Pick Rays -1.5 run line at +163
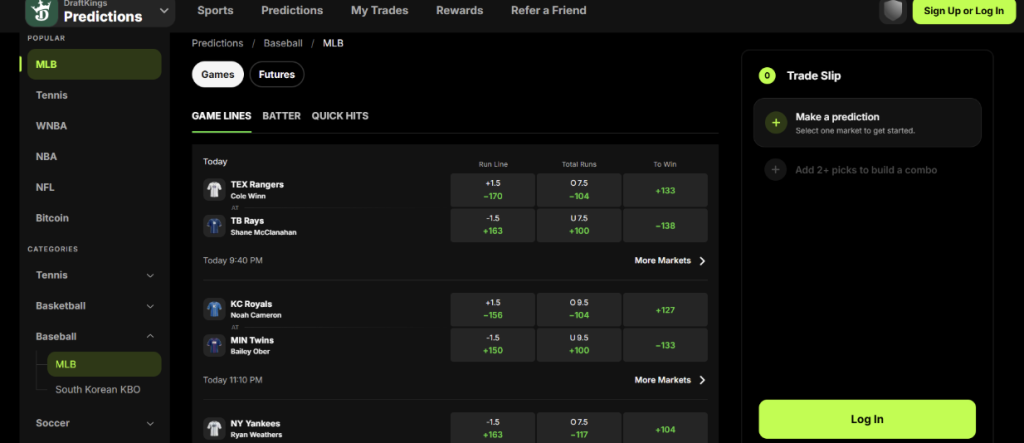 pyautogui.click(x=492, y=225)
